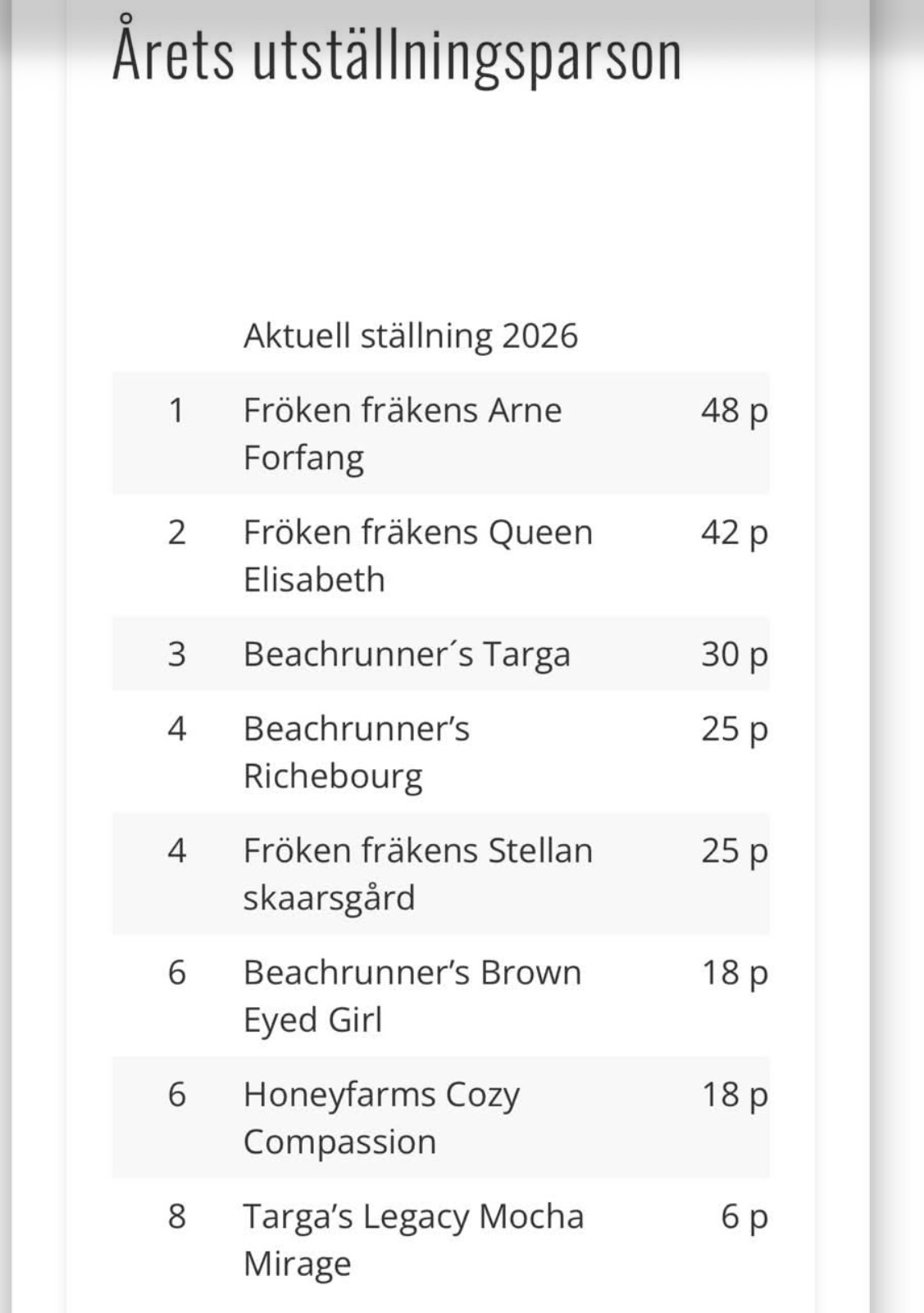Click the 6 p score
This screenshot has width=924, height=1313.
744,1216
